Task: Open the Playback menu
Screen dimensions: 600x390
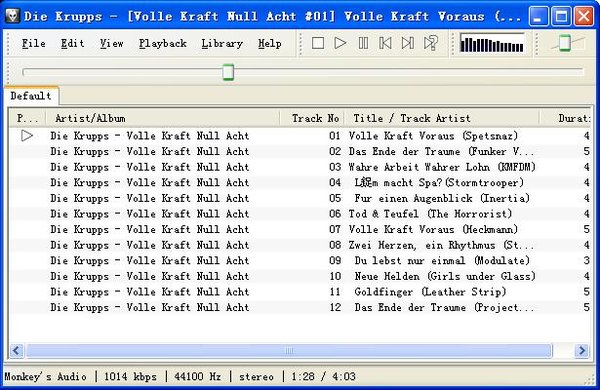Action: (x=163, y=44)
